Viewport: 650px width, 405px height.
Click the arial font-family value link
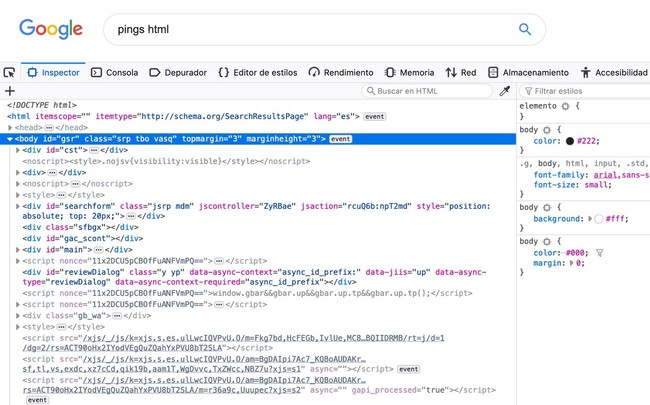click(x=605, y=175)
